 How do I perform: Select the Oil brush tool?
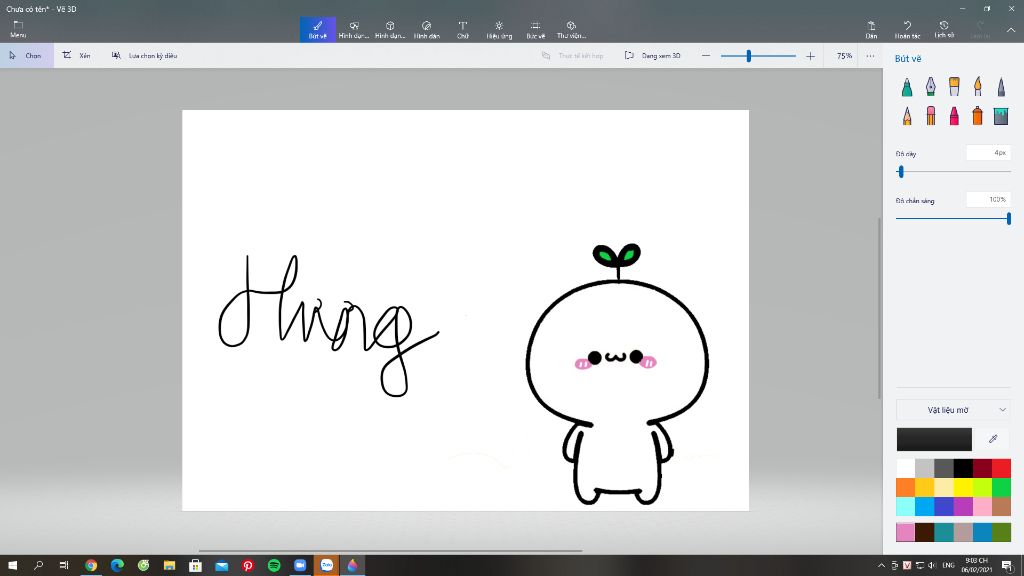[954, 87]
